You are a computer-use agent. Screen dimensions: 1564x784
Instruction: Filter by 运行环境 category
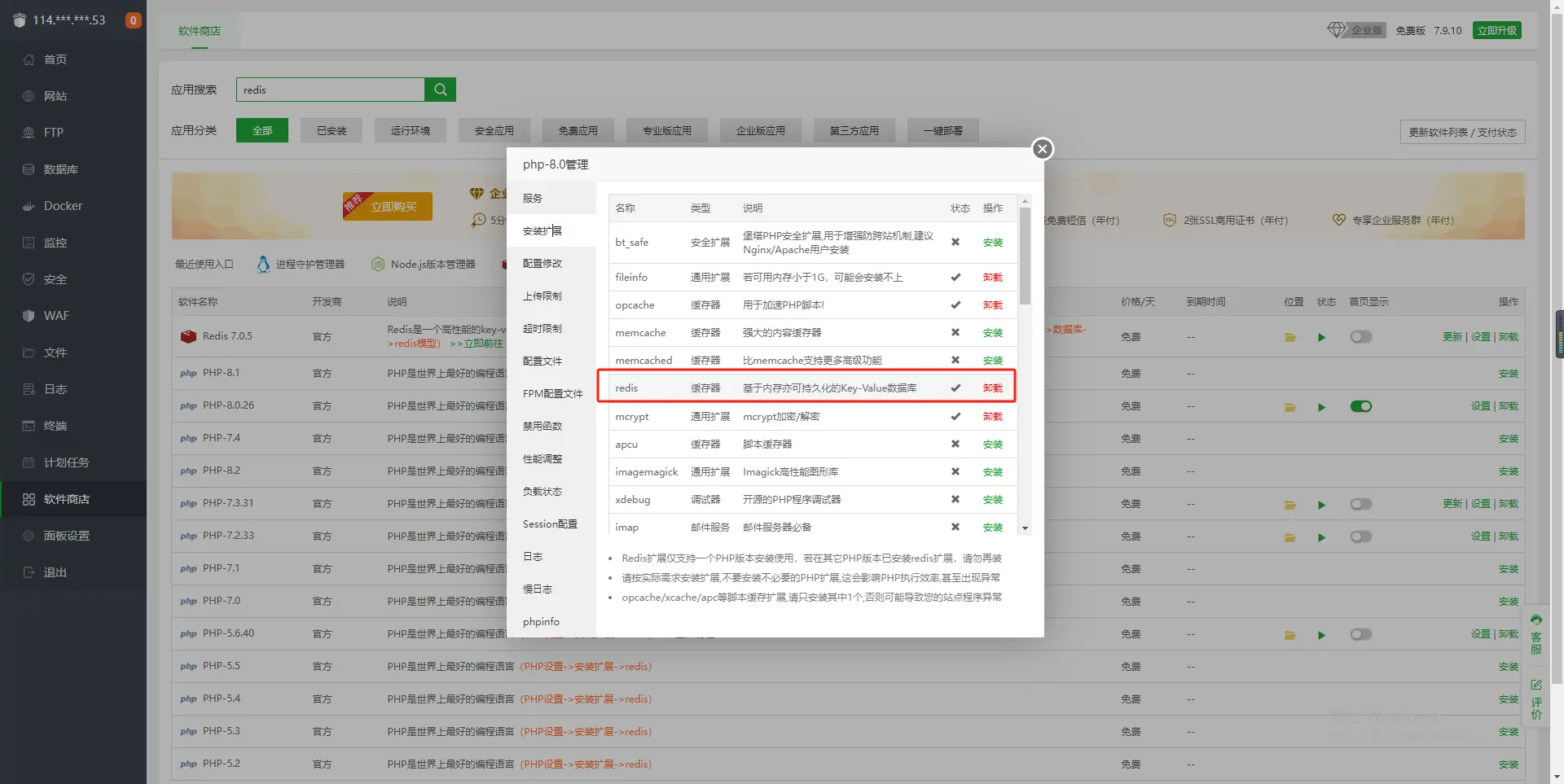[411, 130]
